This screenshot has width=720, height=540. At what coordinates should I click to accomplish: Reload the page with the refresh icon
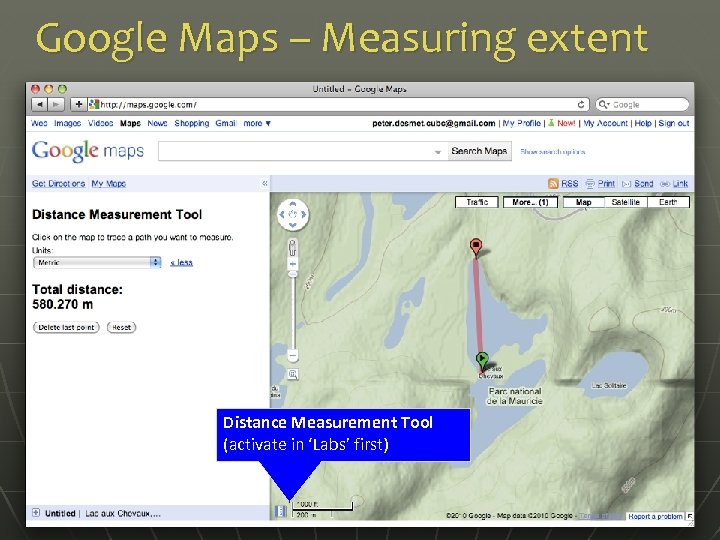point(581,105)
